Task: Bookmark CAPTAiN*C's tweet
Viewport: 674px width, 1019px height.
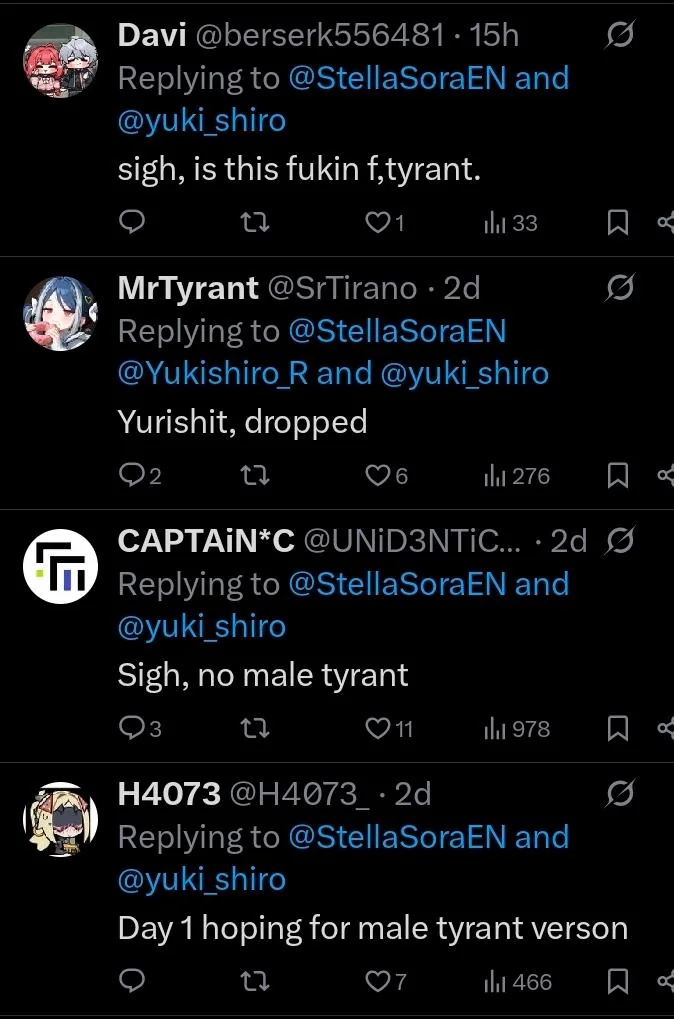Action: click(618, 729)
